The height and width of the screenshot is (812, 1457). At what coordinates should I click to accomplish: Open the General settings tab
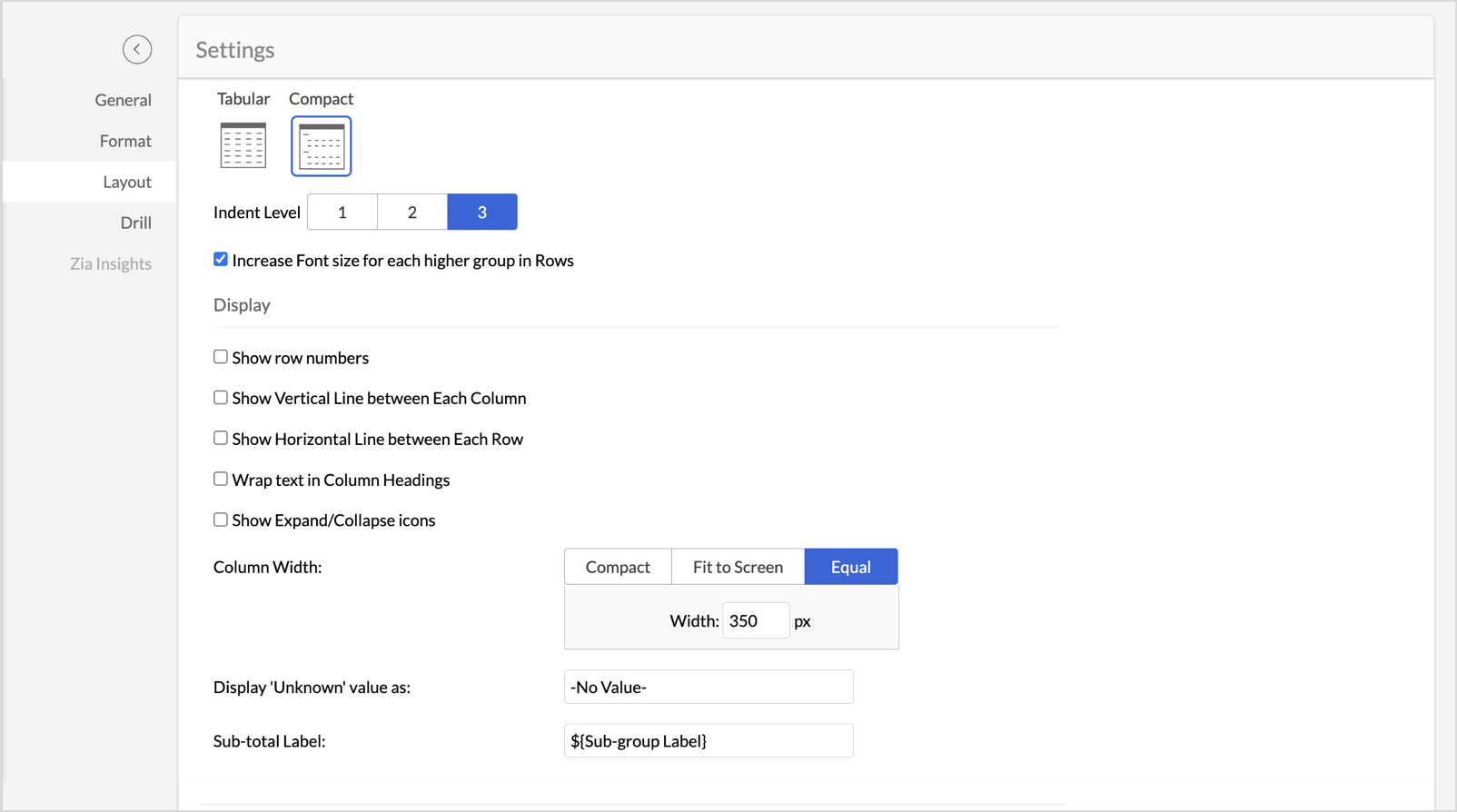[x=123, y=100]
